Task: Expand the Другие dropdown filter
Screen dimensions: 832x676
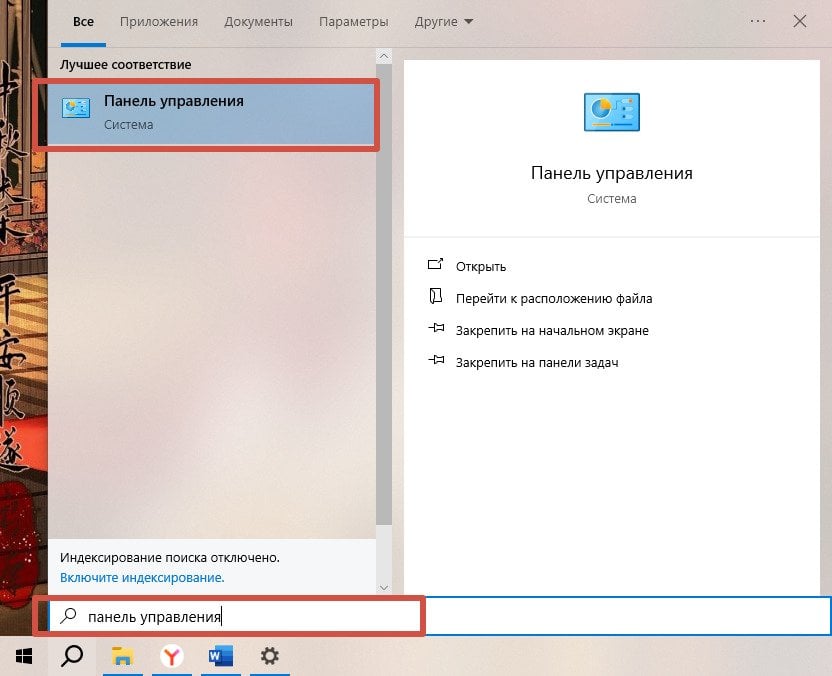Action: (444, 22)
